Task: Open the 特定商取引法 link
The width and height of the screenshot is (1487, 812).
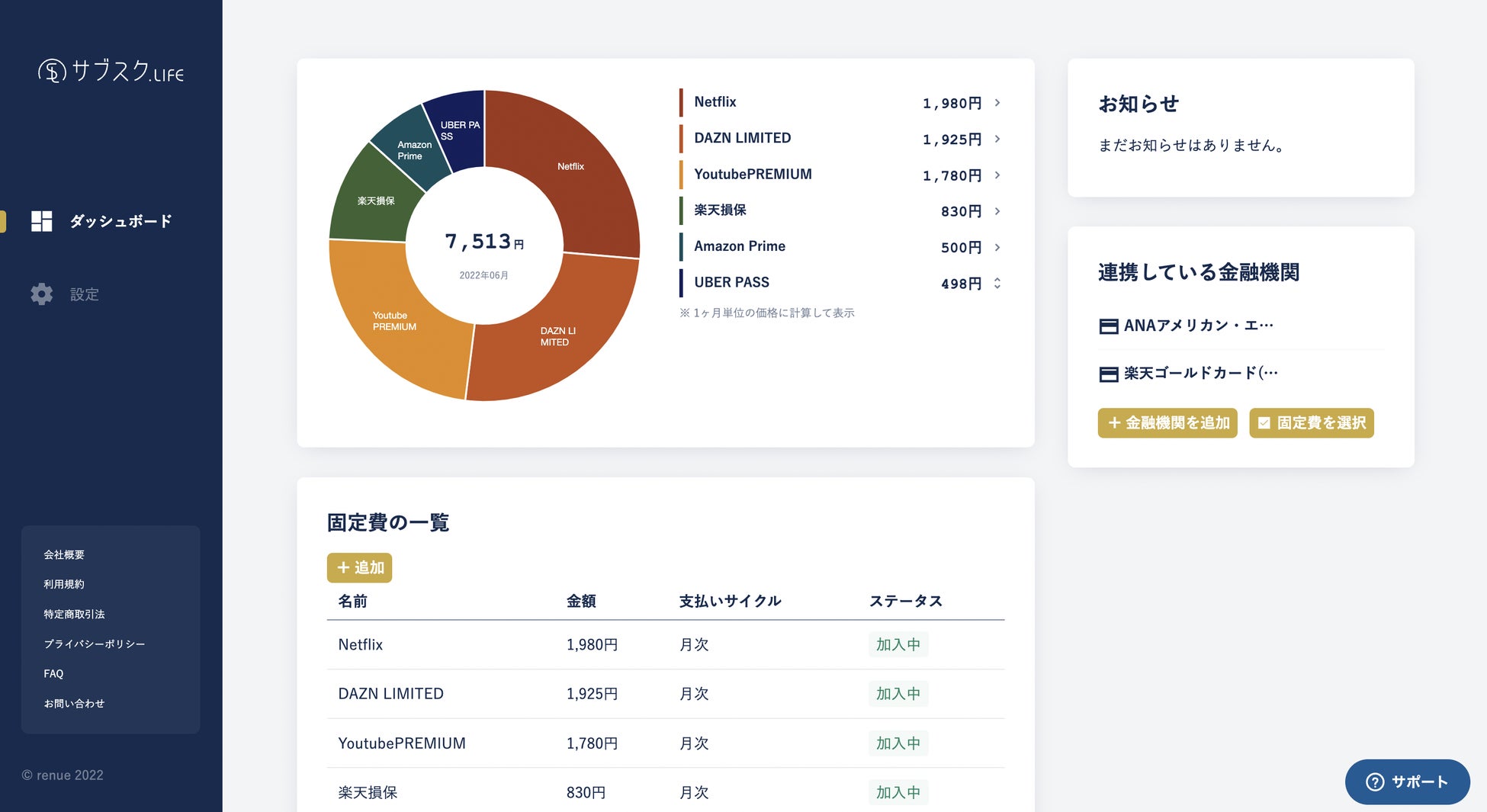Action: pos(74,615)
